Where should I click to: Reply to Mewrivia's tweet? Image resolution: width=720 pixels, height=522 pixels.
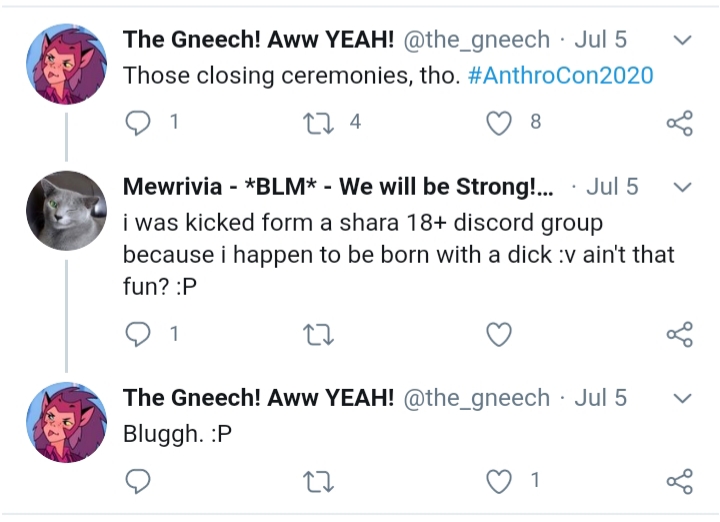138,334
